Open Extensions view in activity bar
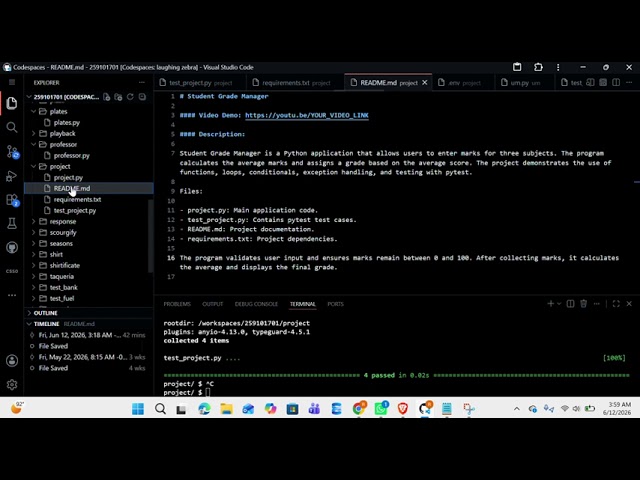Viewport: 640px width, 480px height. tap(12, 200)
